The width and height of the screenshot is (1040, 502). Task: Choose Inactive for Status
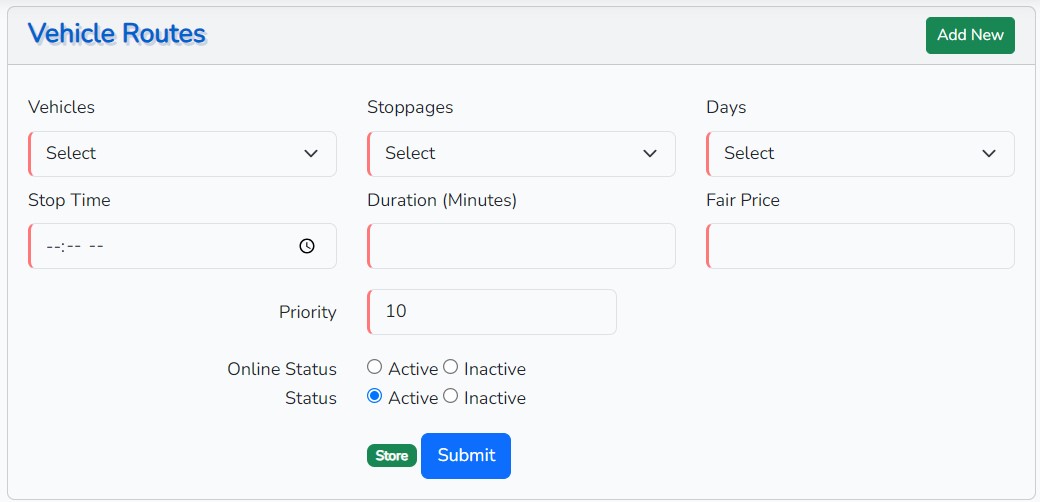pyautogui.click(x=450, y=396)
